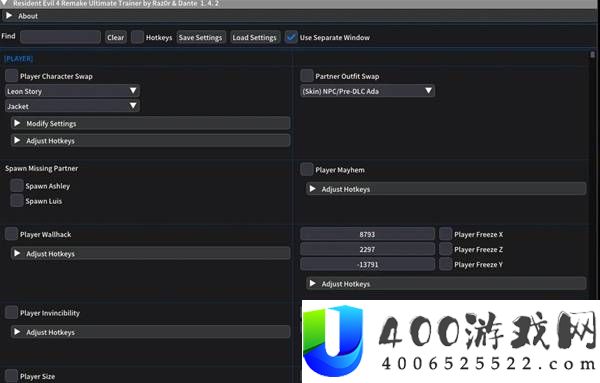Select the [PLAYER] section header
Viewport: 600px width, 383px height.
click(18, 59)
